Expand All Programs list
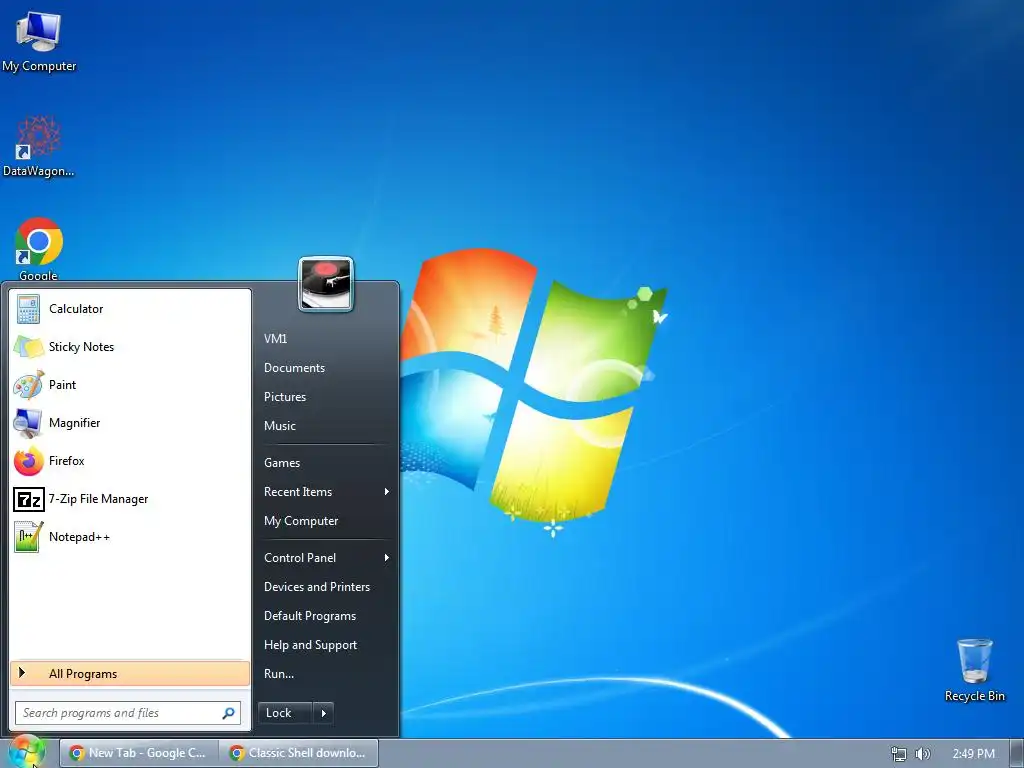Screen dimensions: 1024x768 130,674
